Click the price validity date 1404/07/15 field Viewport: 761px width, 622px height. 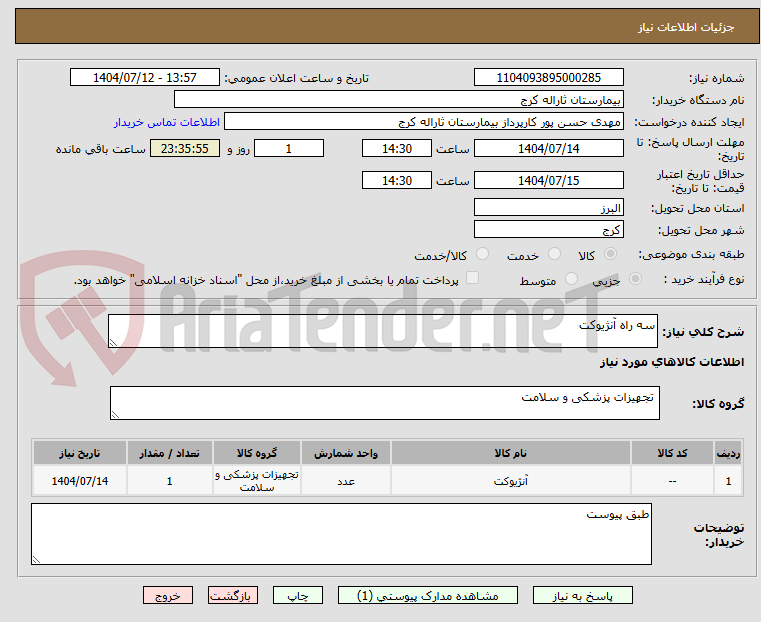pyautogui.click(x=548, y=180)
